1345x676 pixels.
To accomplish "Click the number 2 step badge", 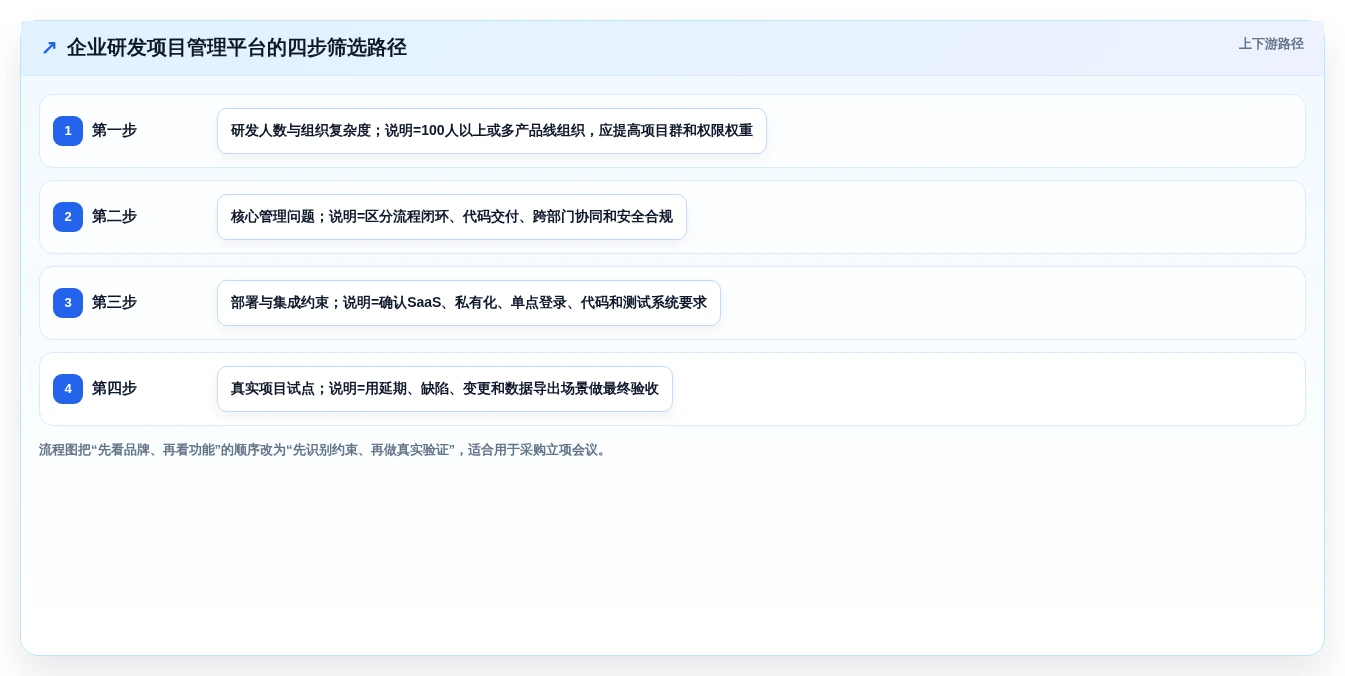I will point(68,217).
